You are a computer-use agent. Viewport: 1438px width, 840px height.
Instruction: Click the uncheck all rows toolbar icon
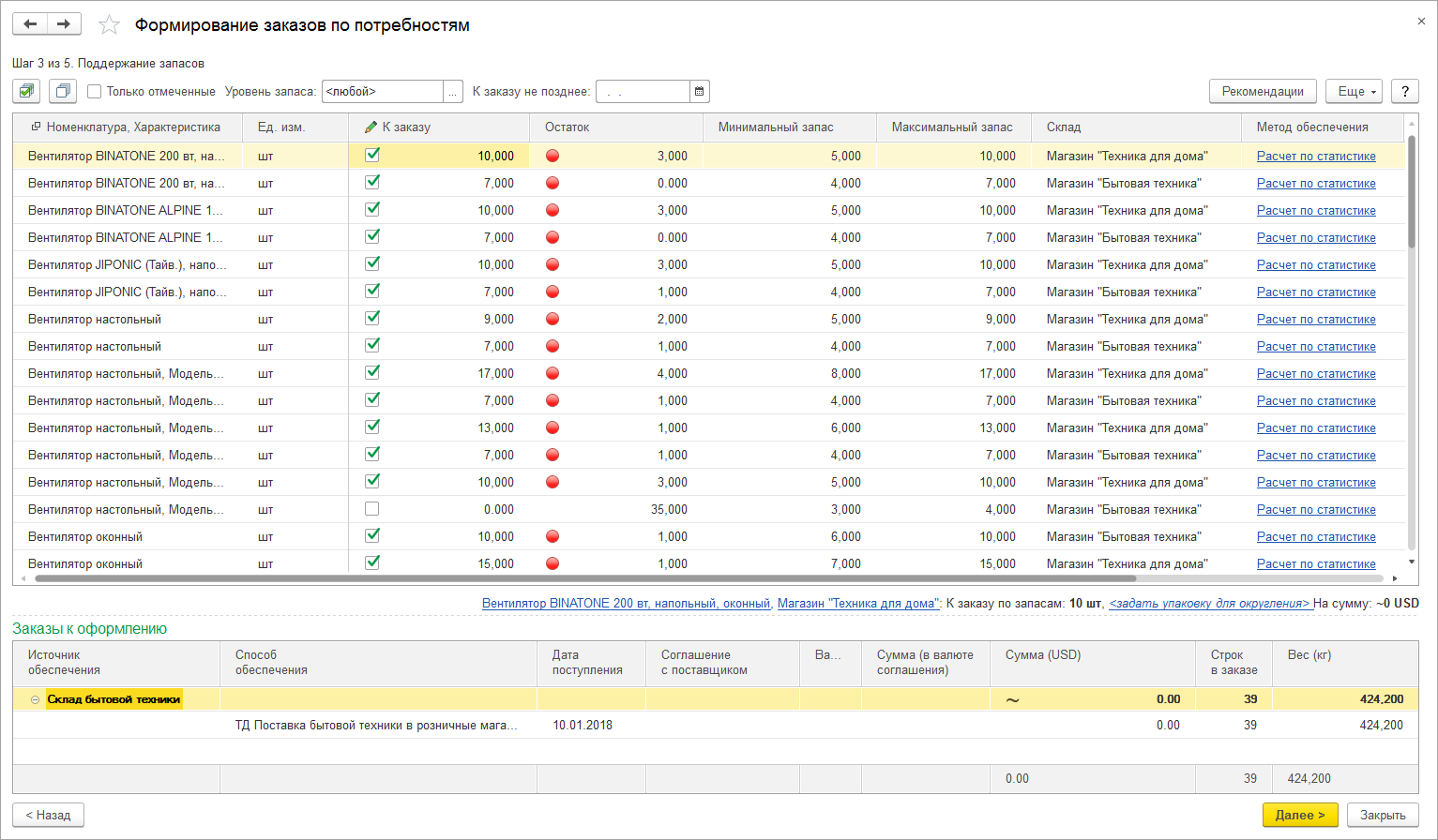63,91
